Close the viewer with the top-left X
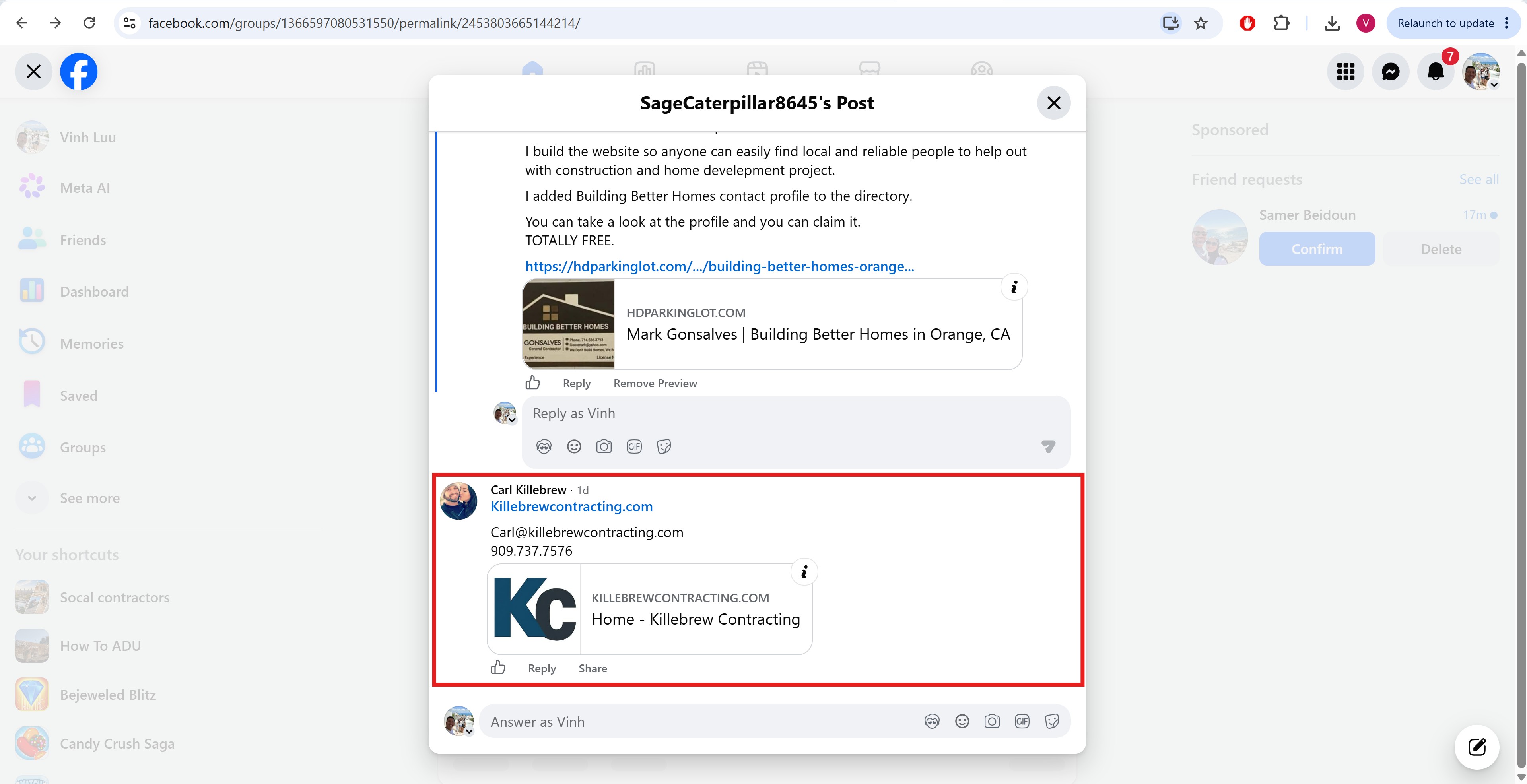The image size is (1527, 784). [x=34, y=72]
